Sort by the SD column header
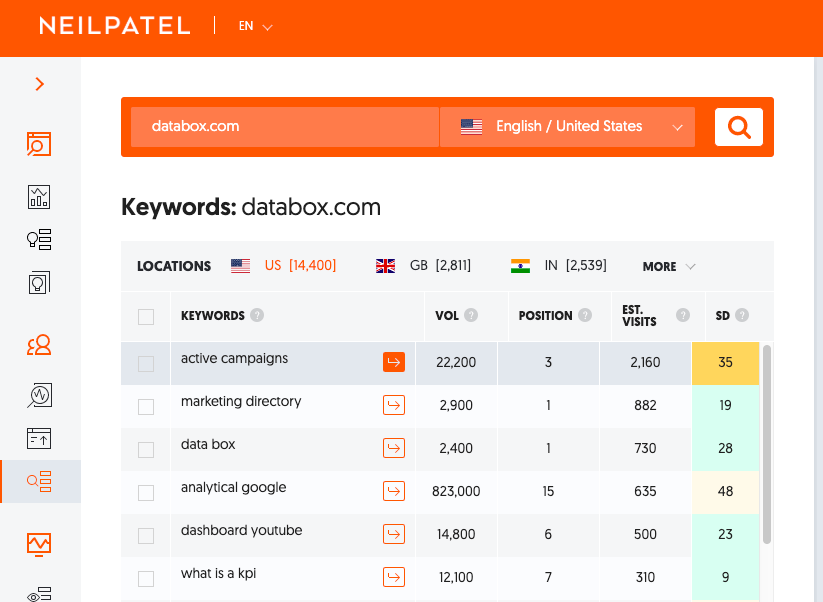The image size is (823, 602). (723, 316)
